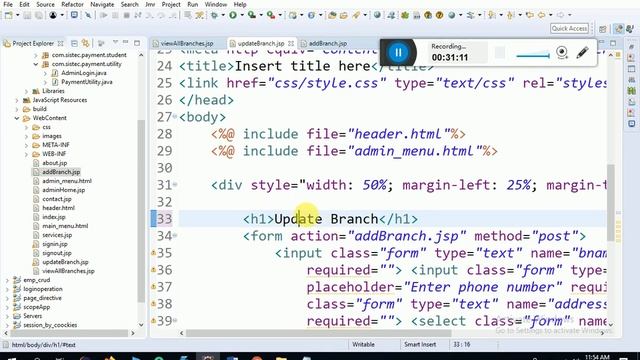Click the Terminate square toolbar icon
The height and width of the screenshot is (360, 640).
pos(127,15)
